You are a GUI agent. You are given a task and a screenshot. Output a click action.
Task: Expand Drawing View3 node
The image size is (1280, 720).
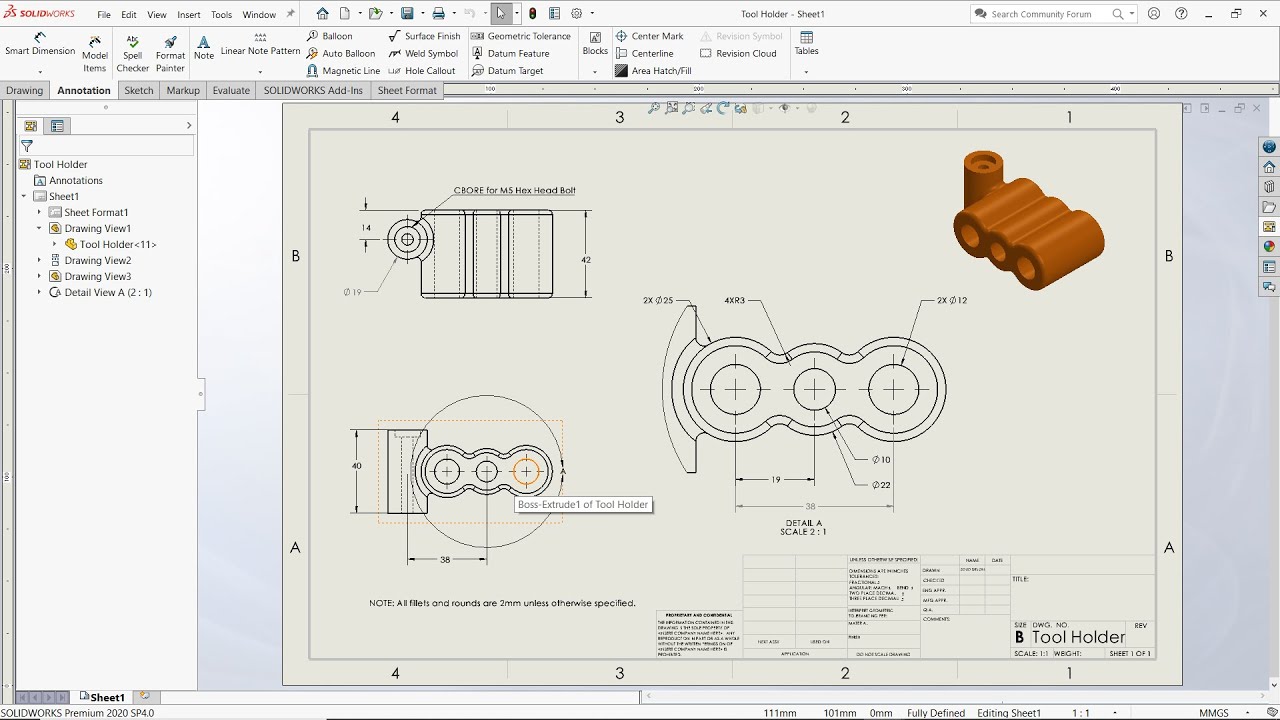coord(40,276)
